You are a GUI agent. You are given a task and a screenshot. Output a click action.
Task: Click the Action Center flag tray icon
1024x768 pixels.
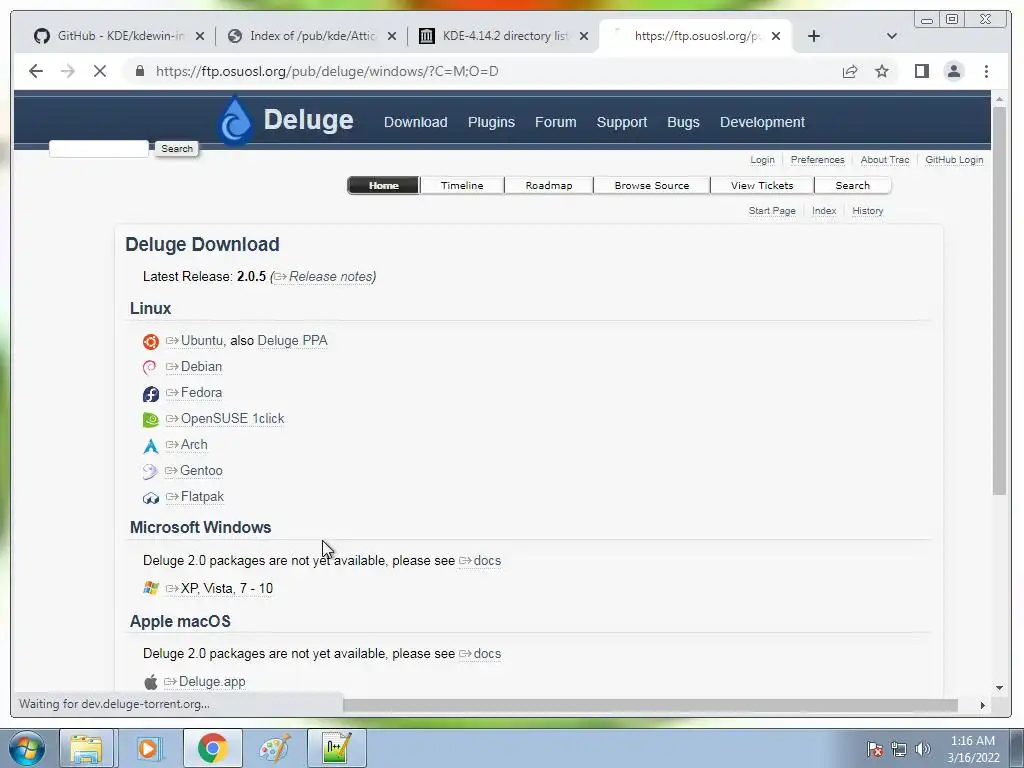click(x=875, y=749)
